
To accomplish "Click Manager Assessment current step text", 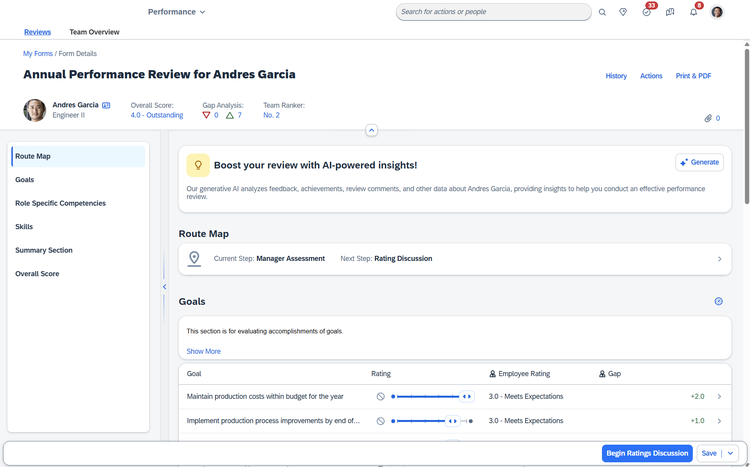I will [290, 259].
